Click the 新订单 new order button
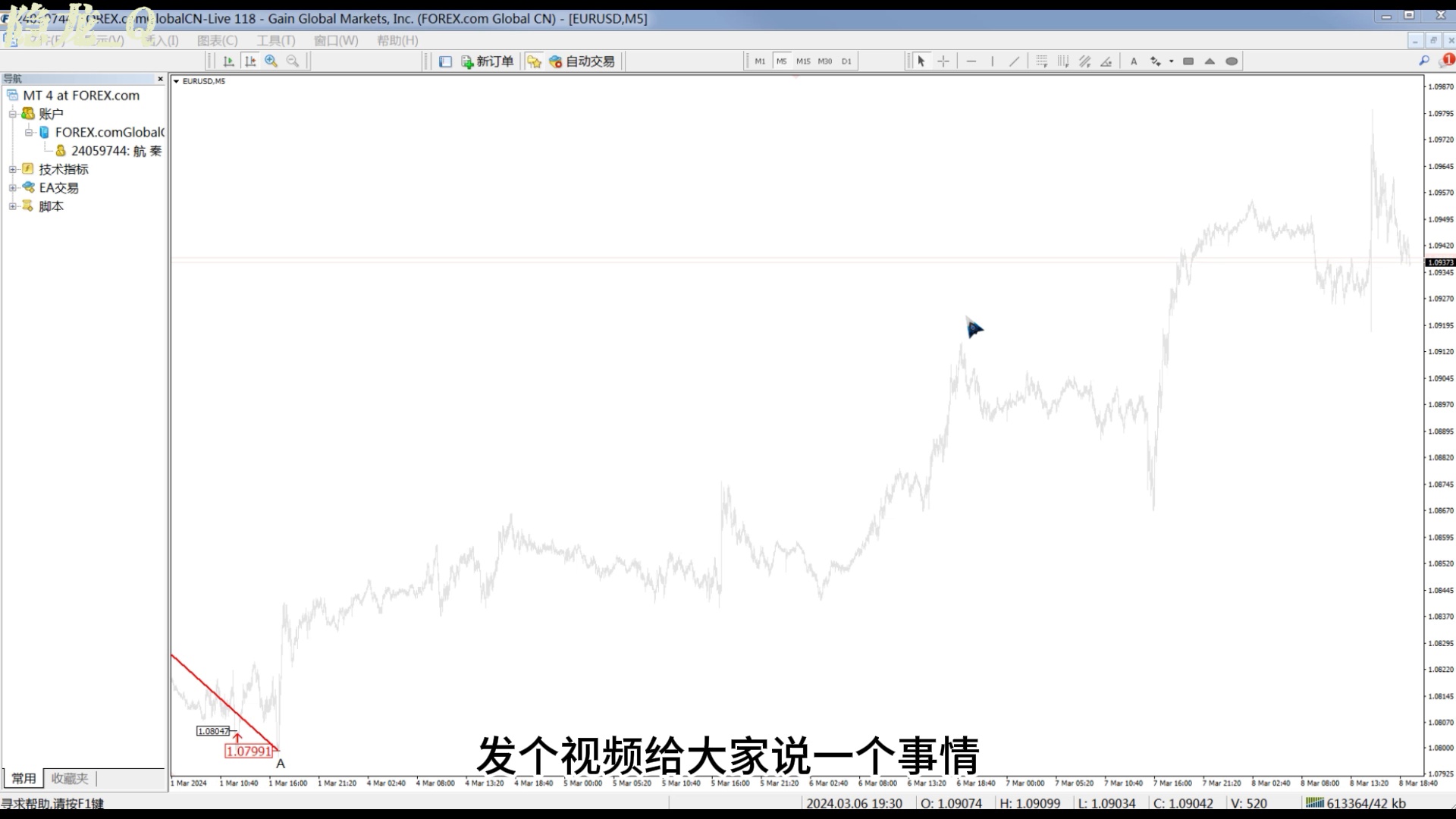The height and width of the screenshot is (819, 1456). (487, 61)
